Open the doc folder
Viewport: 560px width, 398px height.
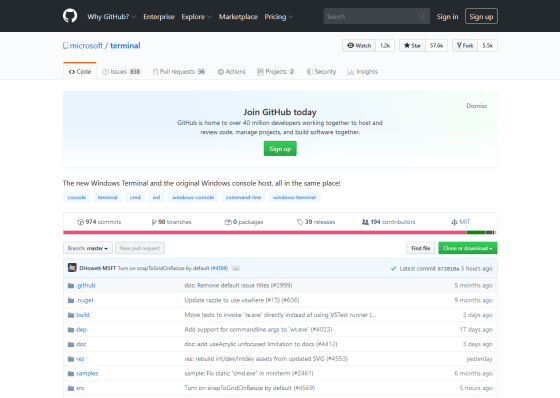pos(81,344)
